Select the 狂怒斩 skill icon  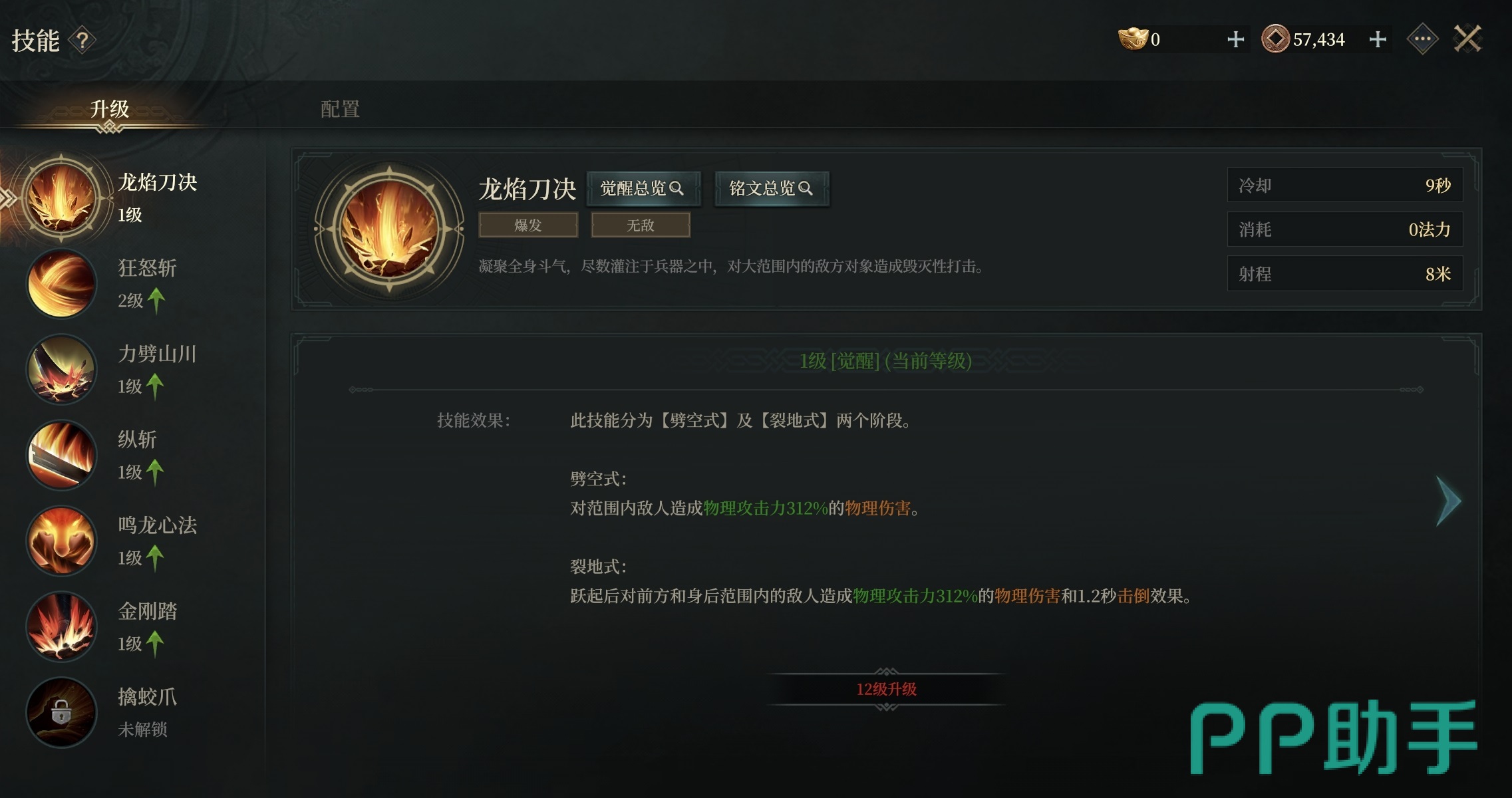61,283
